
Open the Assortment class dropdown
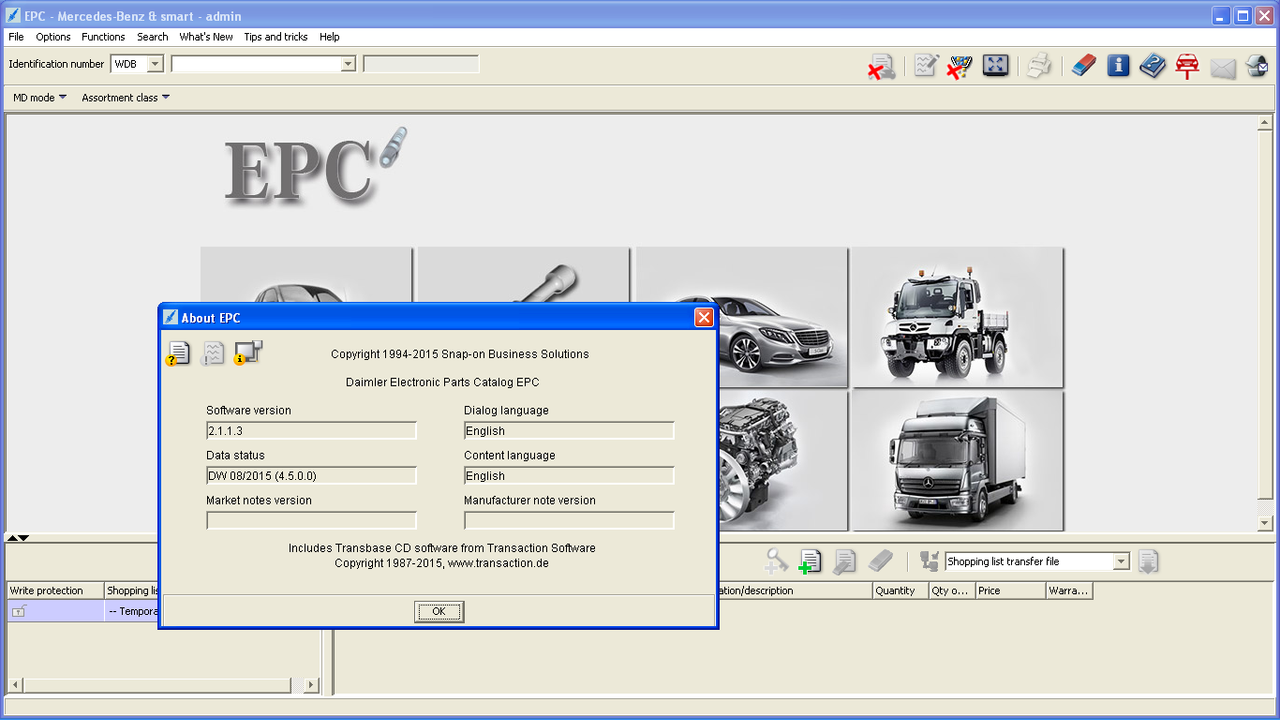pyautogui.click(x=126, y=98)
